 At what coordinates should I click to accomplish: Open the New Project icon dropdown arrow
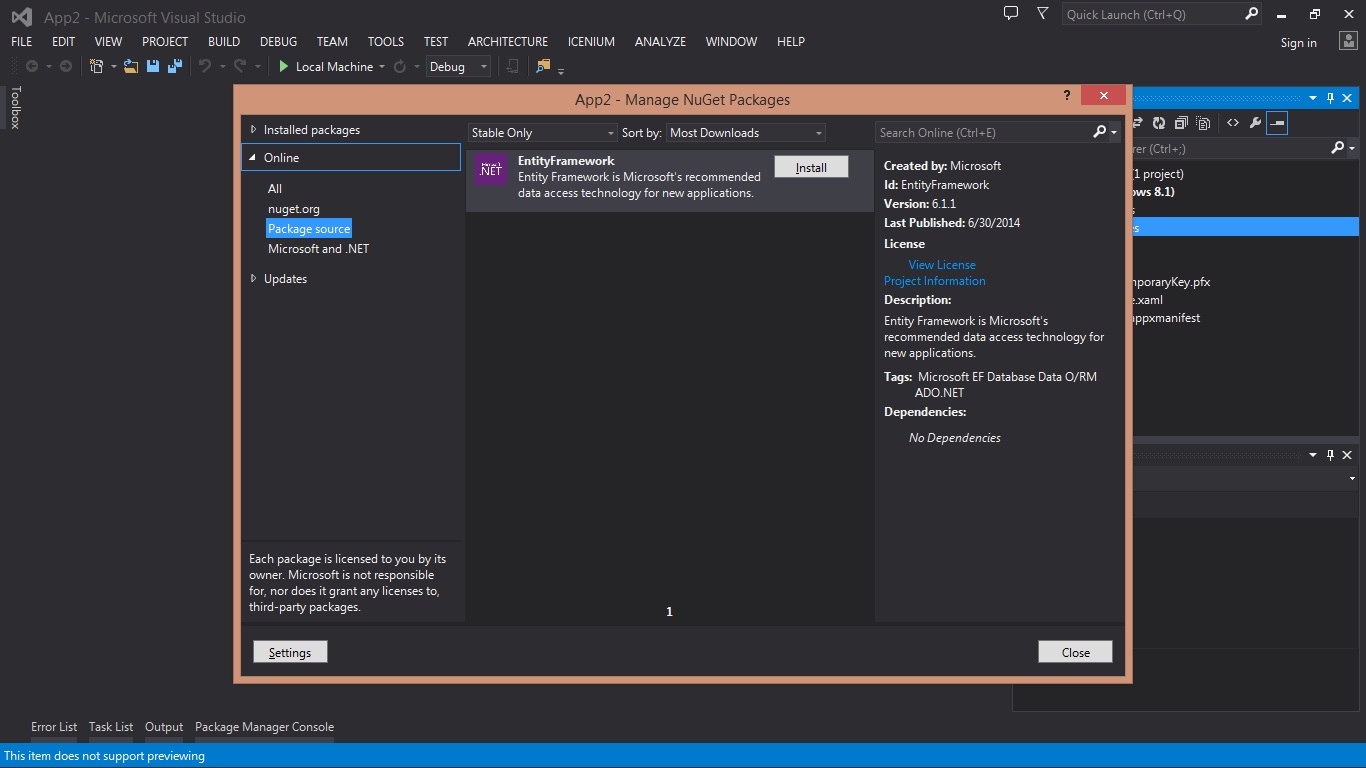[113, 68]
